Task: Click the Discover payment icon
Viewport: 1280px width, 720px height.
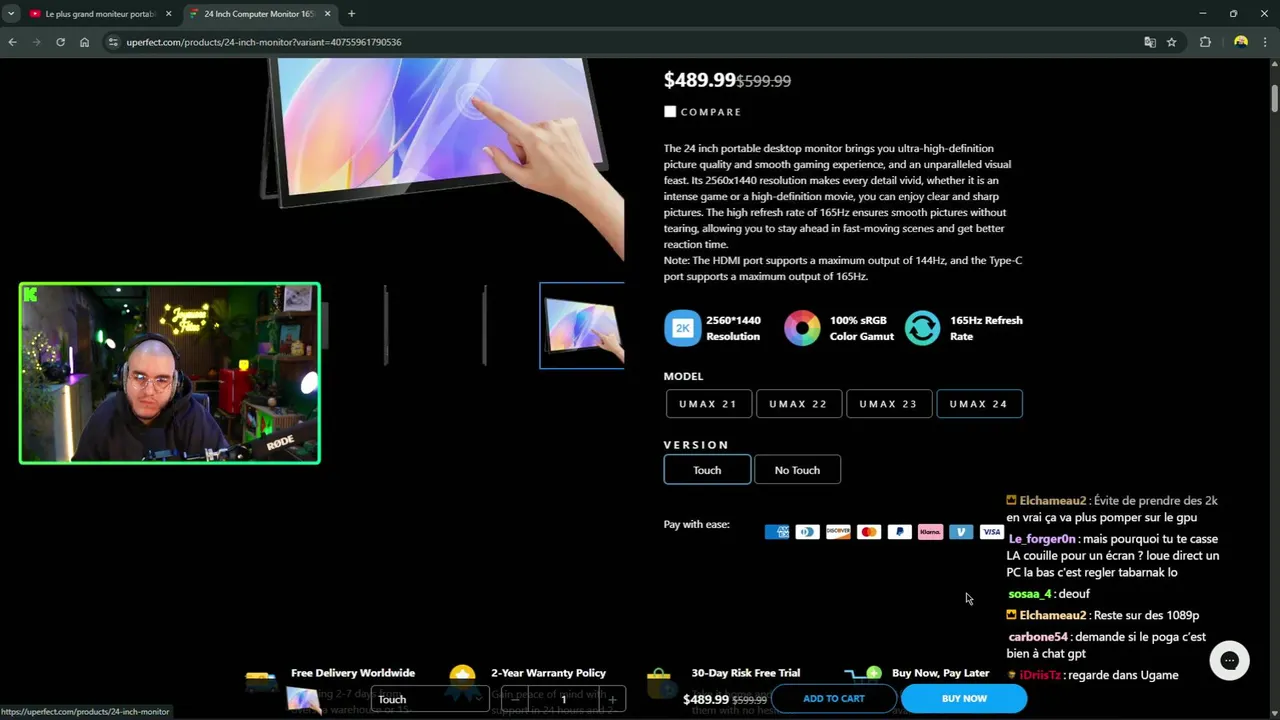Action: [838, 532]
